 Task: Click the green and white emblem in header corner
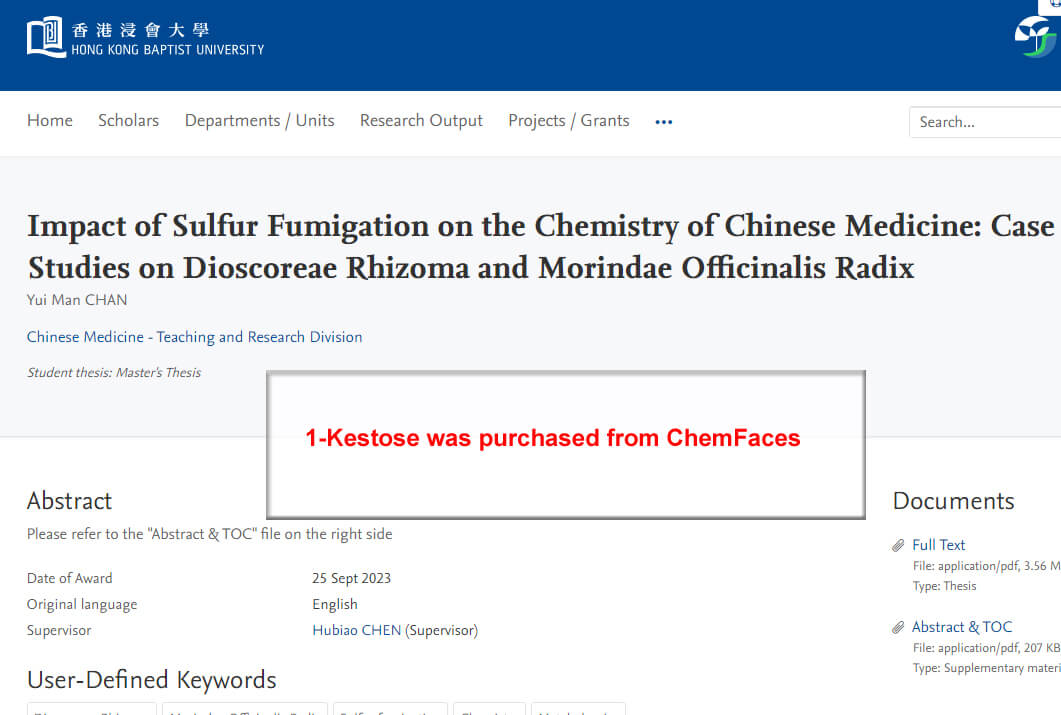point(1037,37)
